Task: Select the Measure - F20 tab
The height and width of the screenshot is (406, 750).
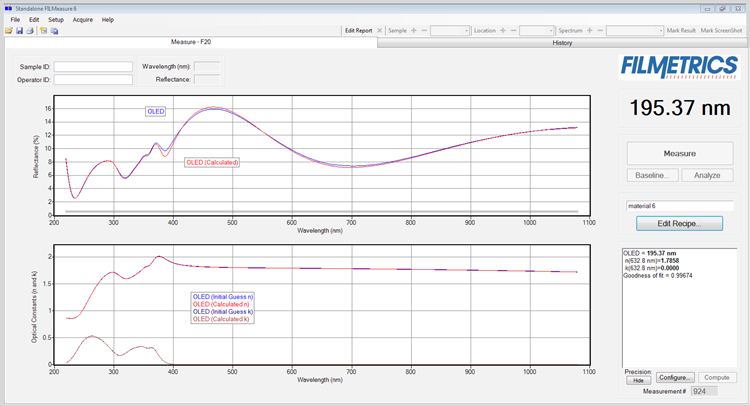Action: tap(191, 42)
